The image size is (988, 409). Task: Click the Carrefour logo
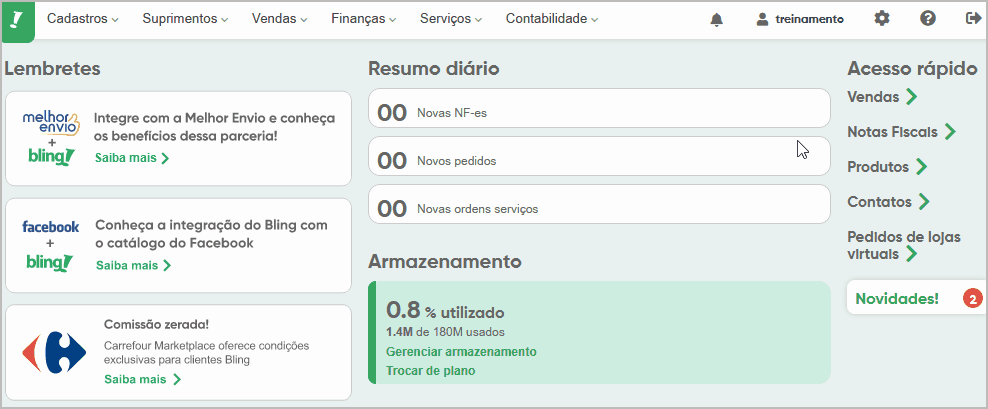tap(55, 353)
